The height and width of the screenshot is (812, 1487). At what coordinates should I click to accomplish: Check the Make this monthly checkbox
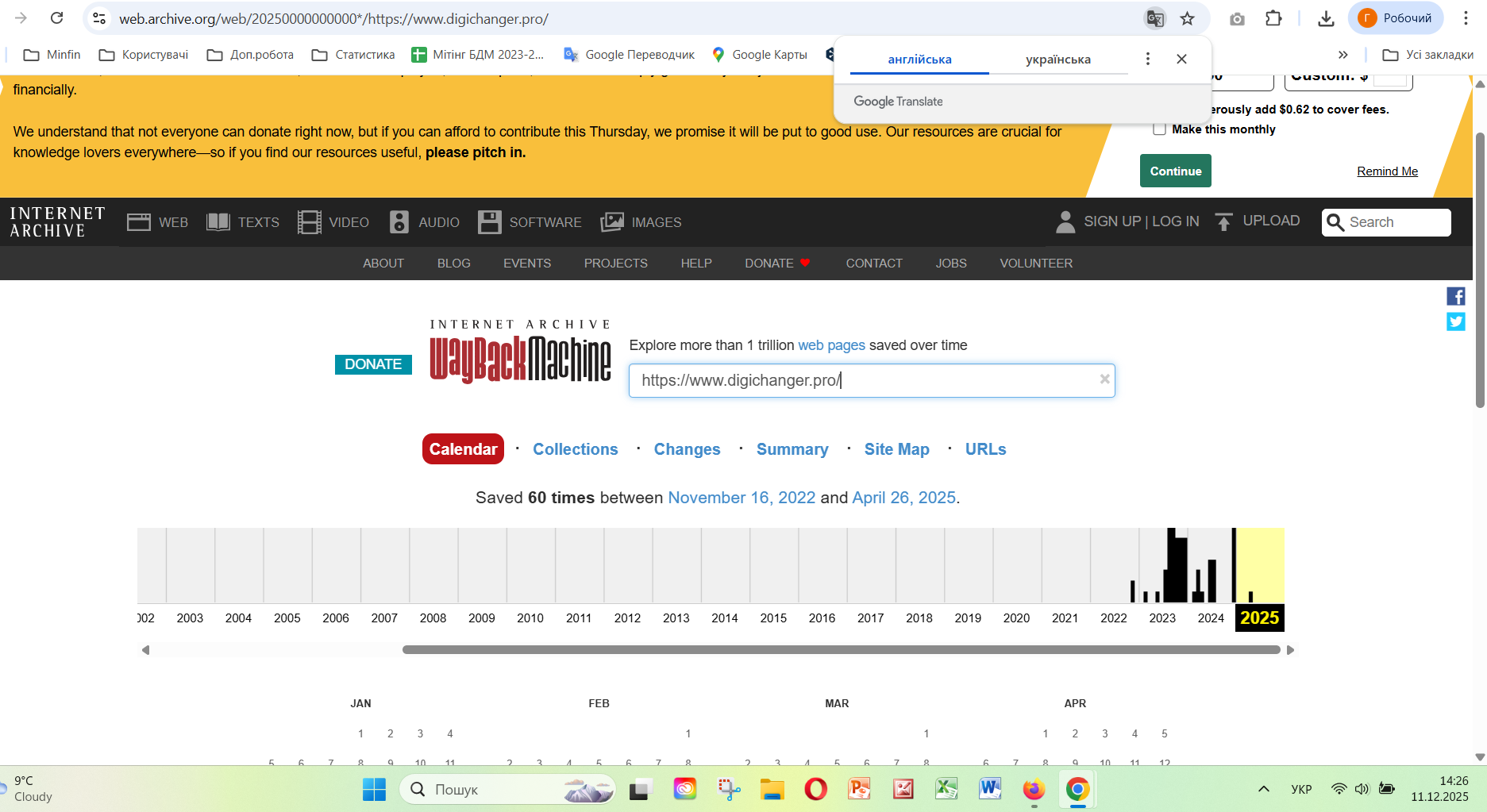[x=1160, y=129]
